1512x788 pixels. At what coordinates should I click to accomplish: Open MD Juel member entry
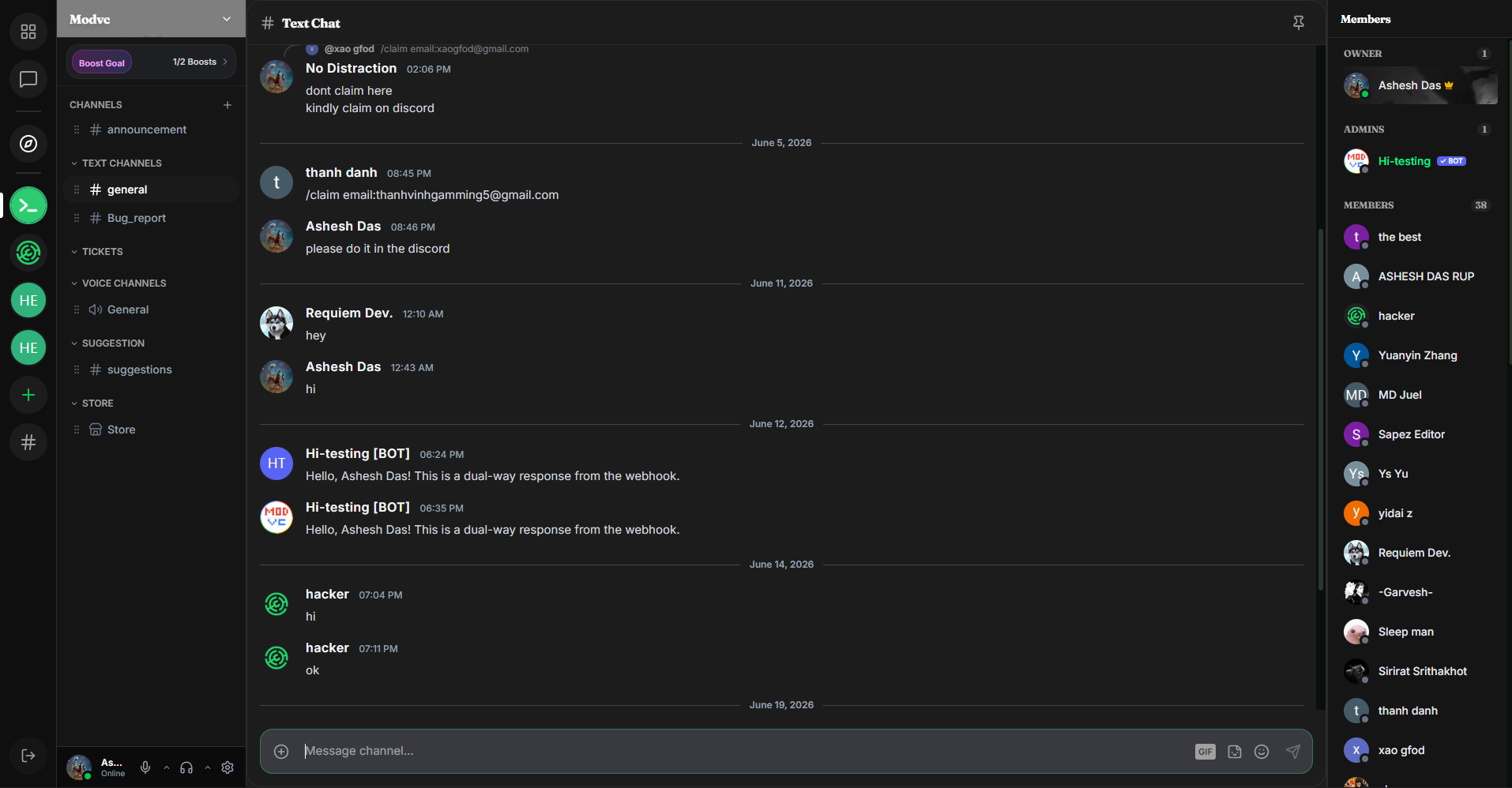click(1420, 395)
